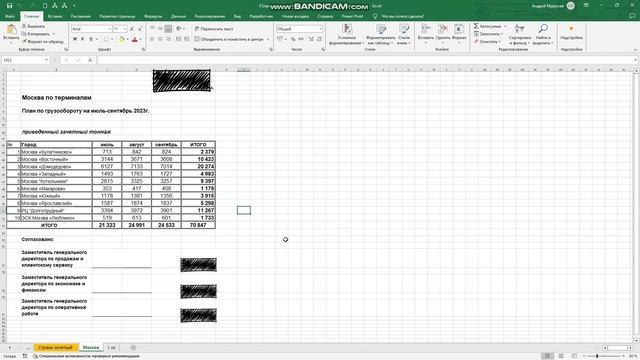This screenshot has width=640, height=360.
Task: Click Format Painter (Формат по образцу)
Action: [43, 41]
